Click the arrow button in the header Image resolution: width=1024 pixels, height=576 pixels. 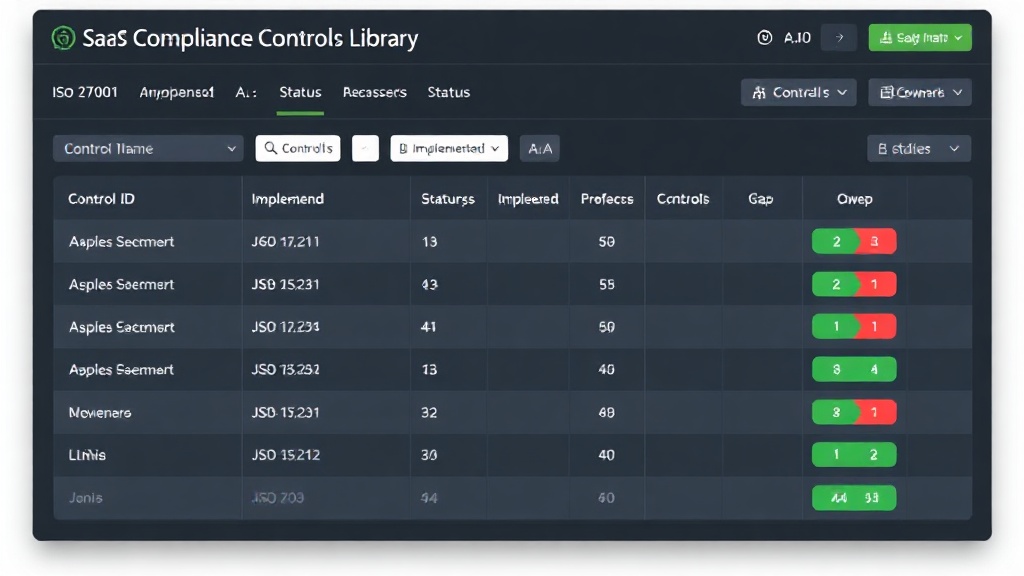(x=839, y=38)
